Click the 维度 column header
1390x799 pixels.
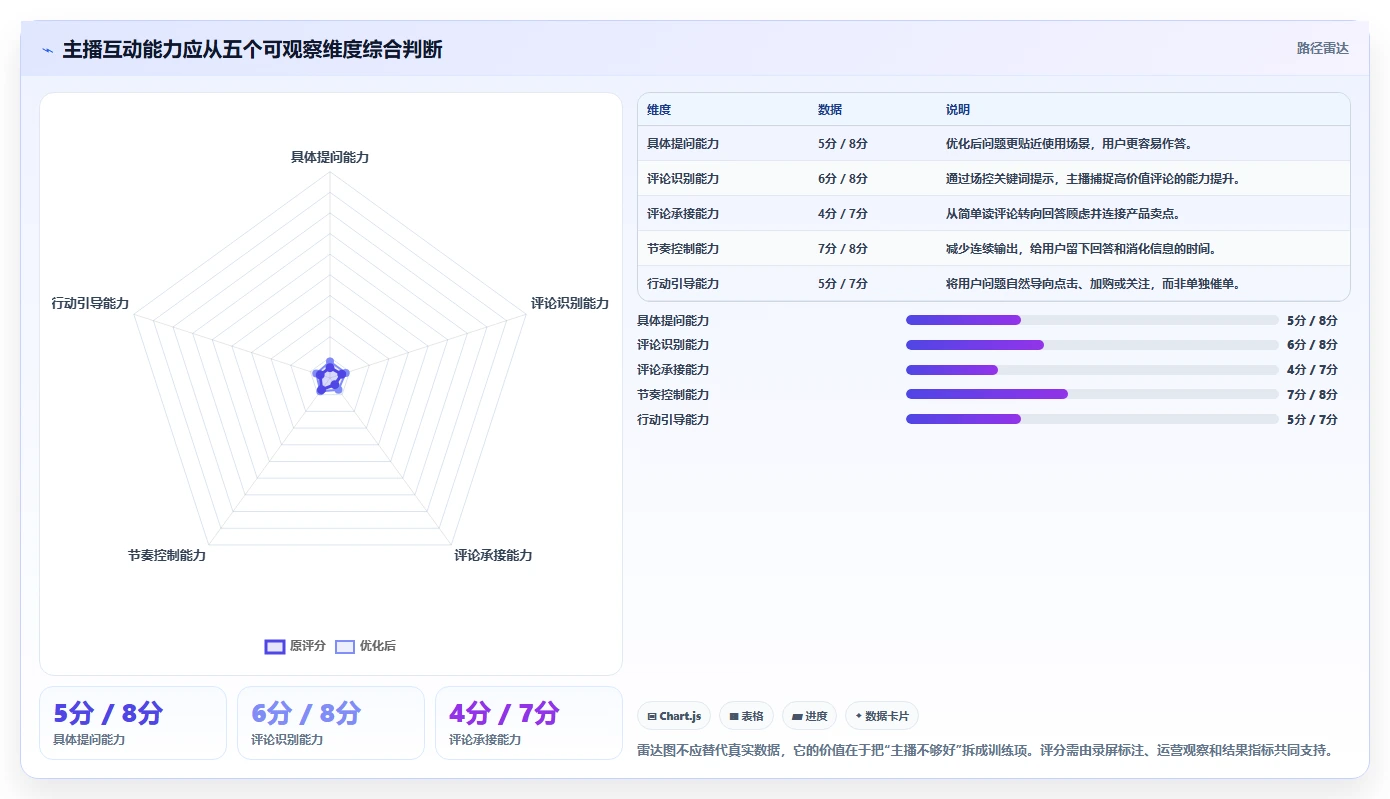tap(659, 110)
